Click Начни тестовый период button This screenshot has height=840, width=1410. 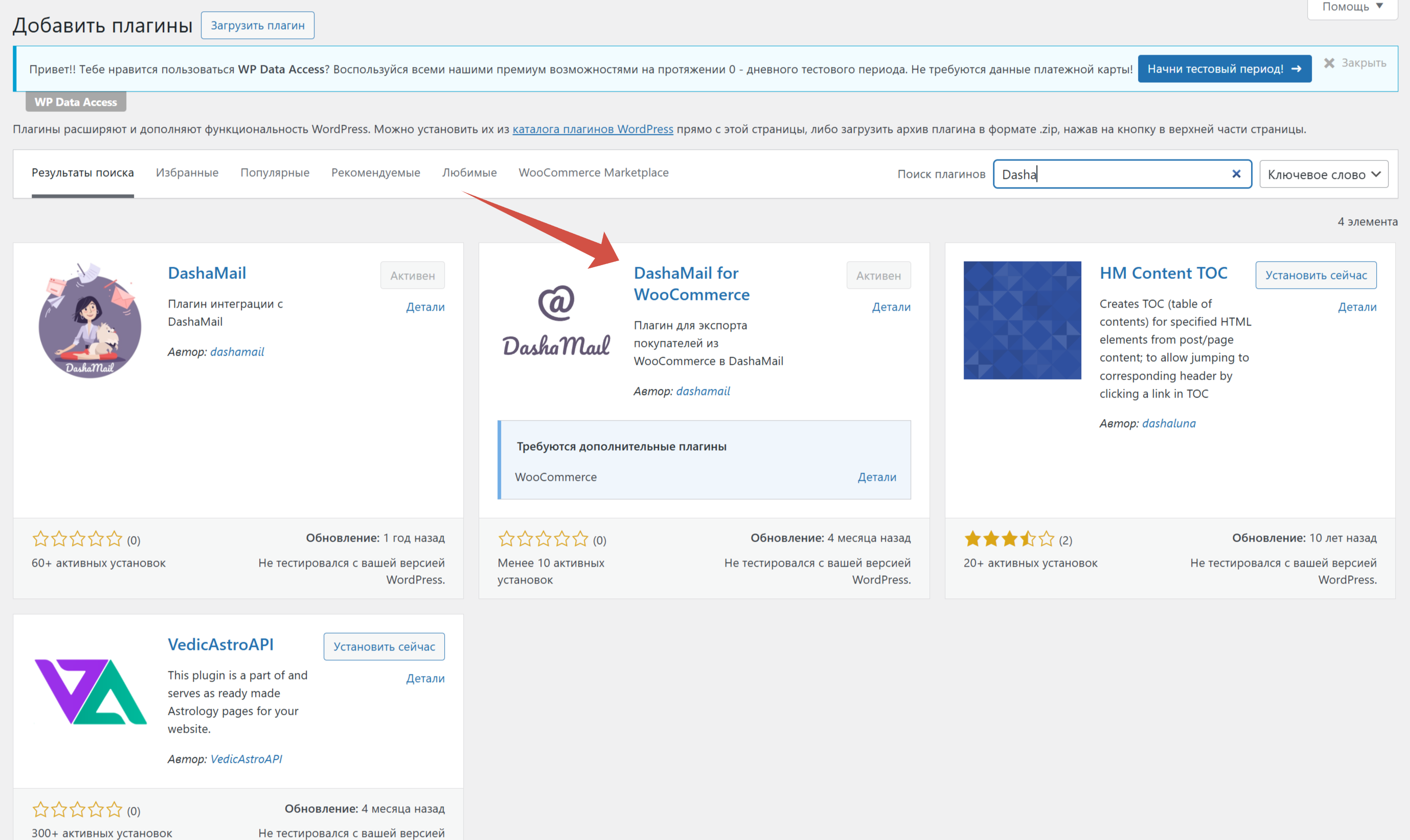click(x=1224, y=69)
